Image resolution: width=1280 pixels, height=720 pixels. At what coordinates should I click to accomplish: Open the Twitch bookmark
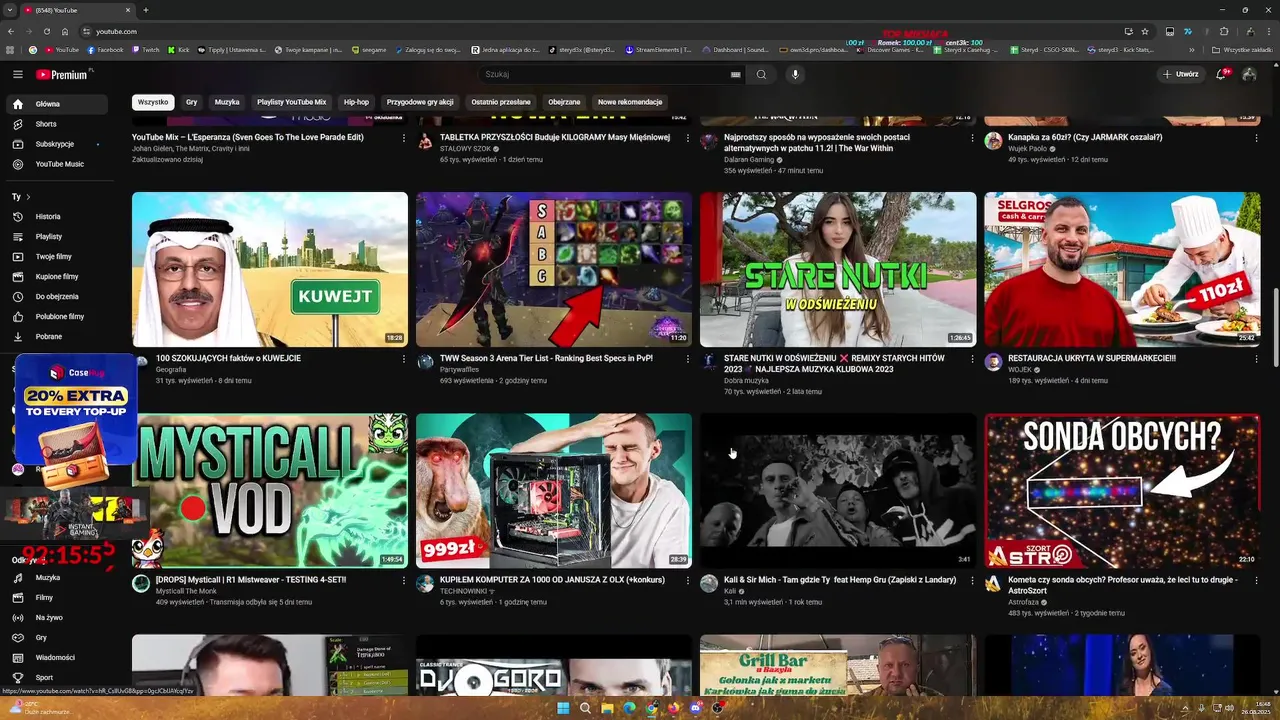click(146, 49)
